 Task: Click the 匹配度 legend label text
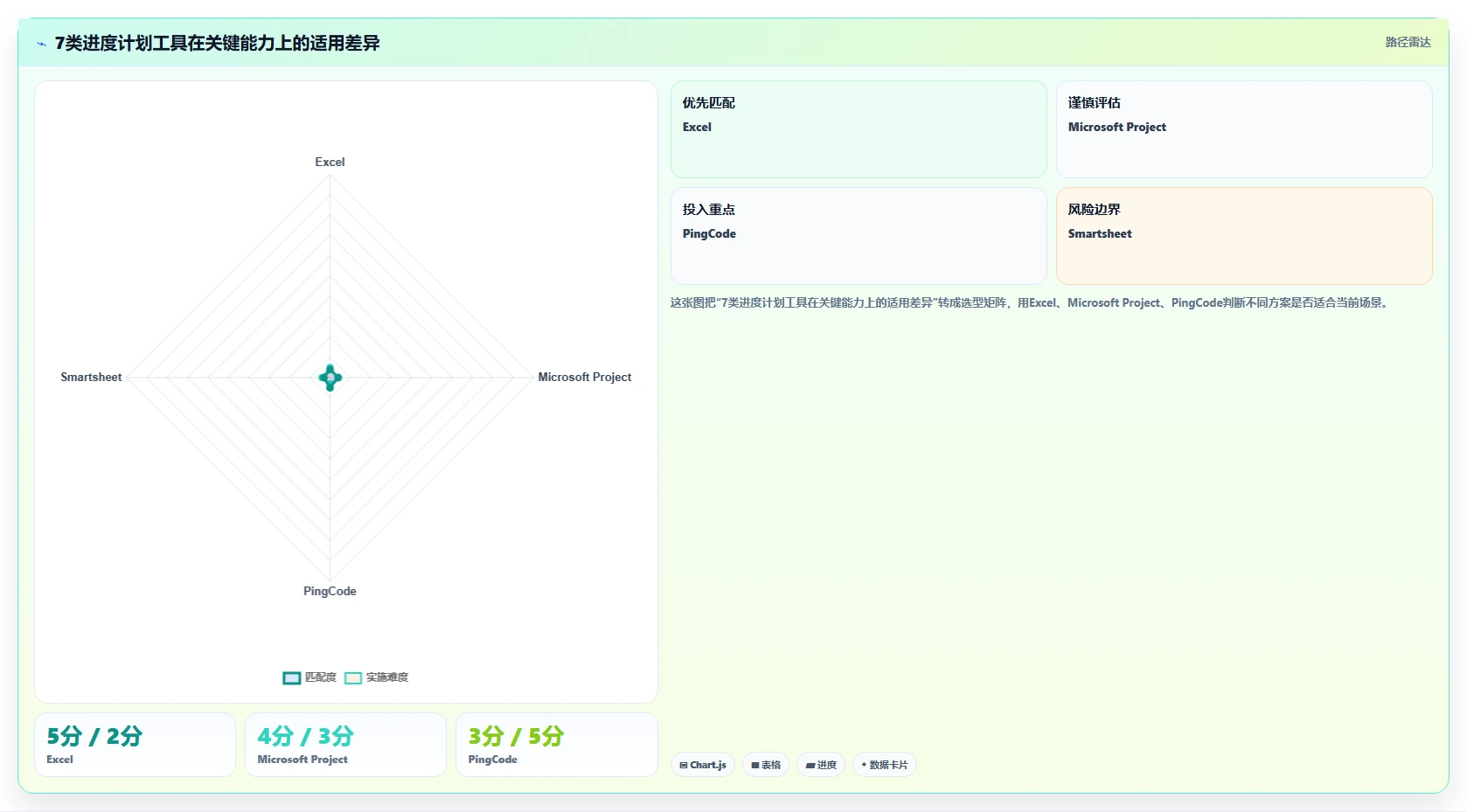coord(321,677)
